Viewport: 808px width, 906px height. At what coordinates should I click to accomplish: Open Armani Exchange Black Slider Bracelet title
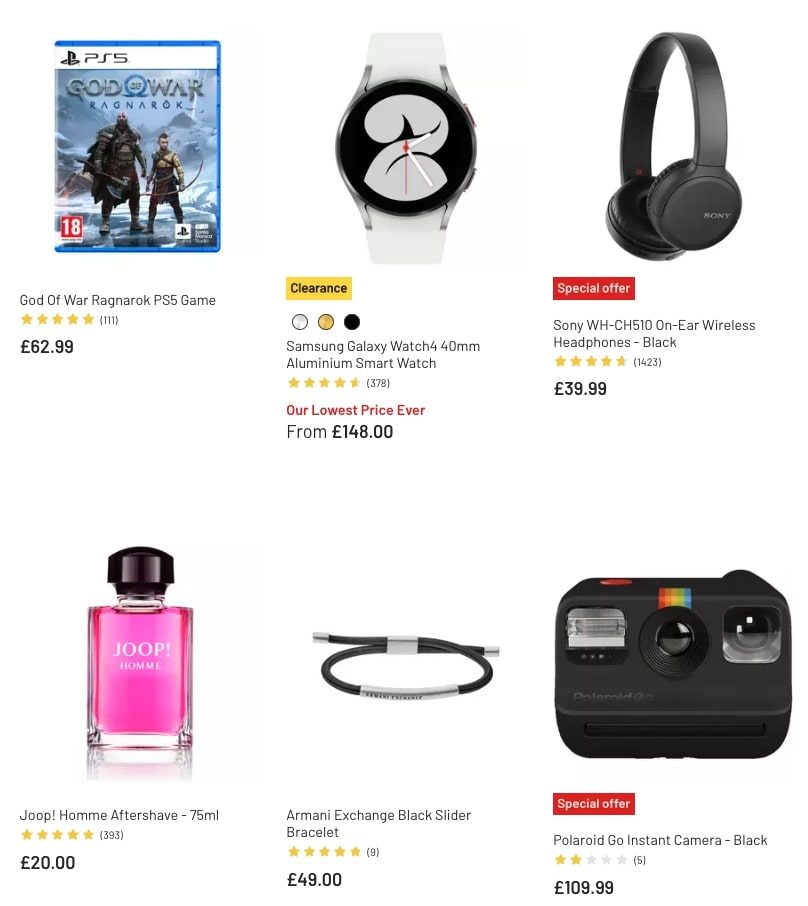click(x=379, y=823)
